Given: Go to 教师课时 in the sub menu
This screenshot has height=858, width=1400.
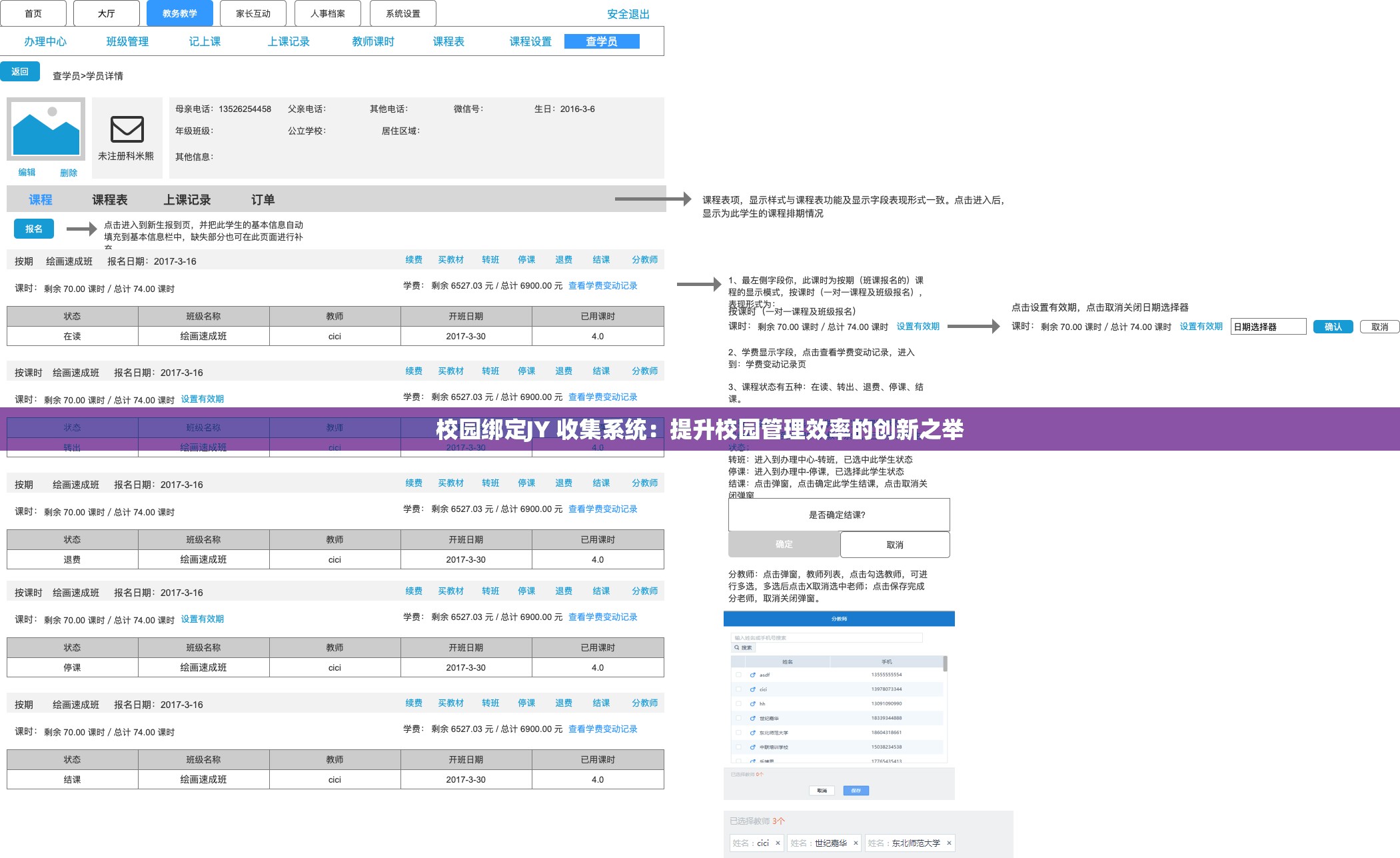Looking at the screenshot, I should coord(373,41).
